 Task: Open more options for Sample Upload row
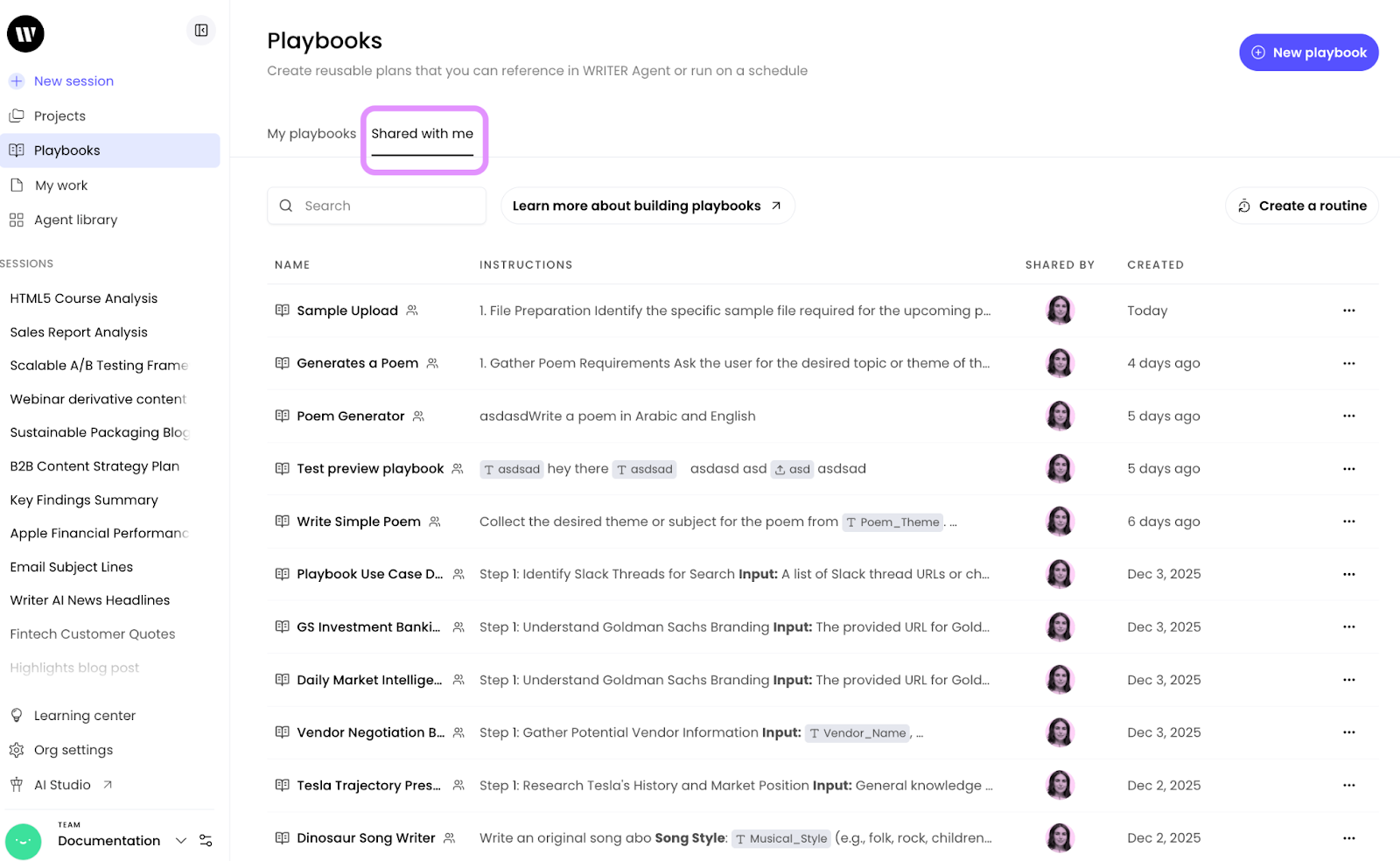(x=1348, y=311)
